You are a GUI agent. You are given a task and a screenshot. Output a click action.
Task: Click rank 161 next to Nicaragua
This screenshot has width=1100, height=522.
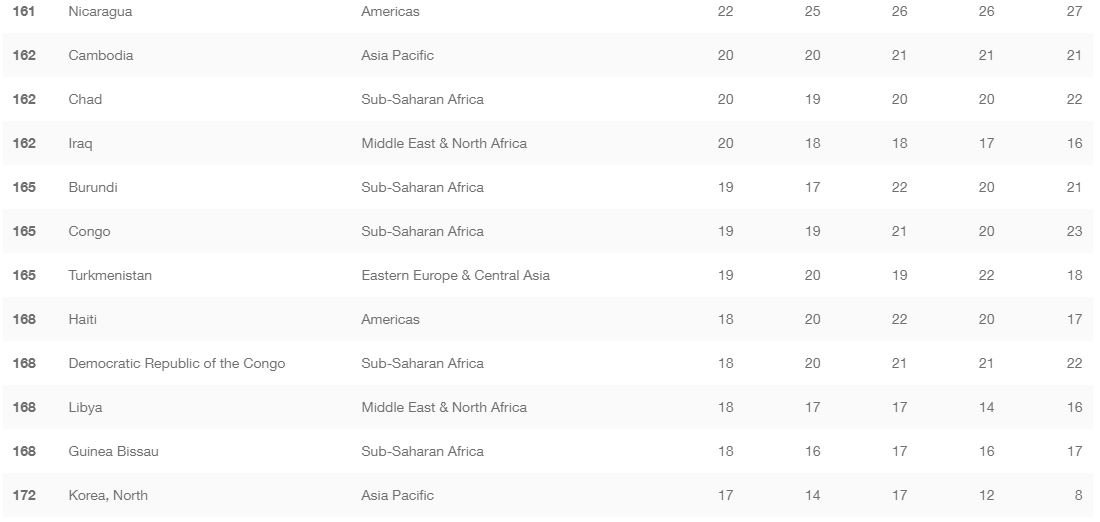(24, 12)
